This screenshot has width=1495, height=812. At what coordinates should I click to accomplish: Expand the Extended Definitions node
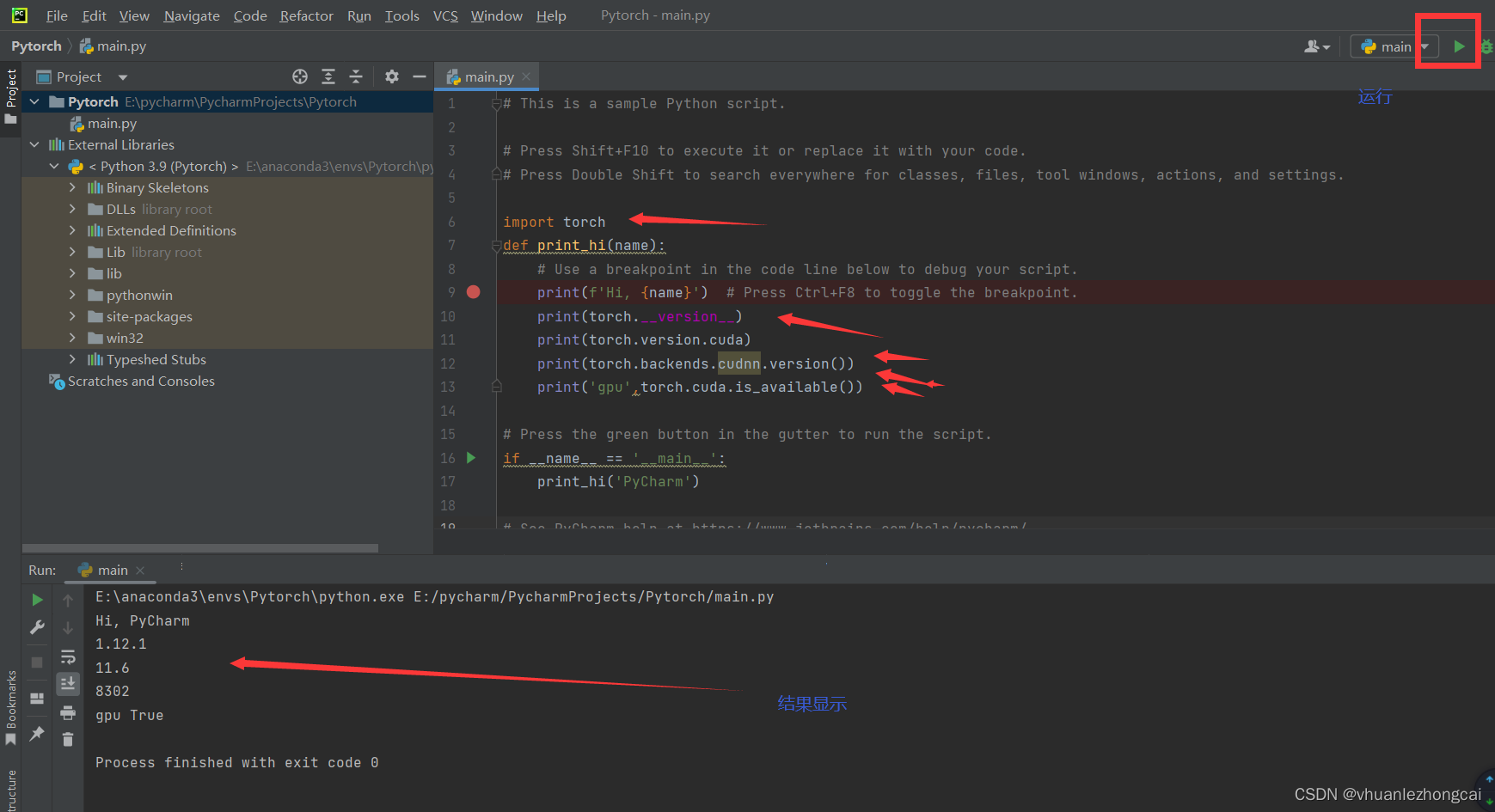[x=72, y=231]
